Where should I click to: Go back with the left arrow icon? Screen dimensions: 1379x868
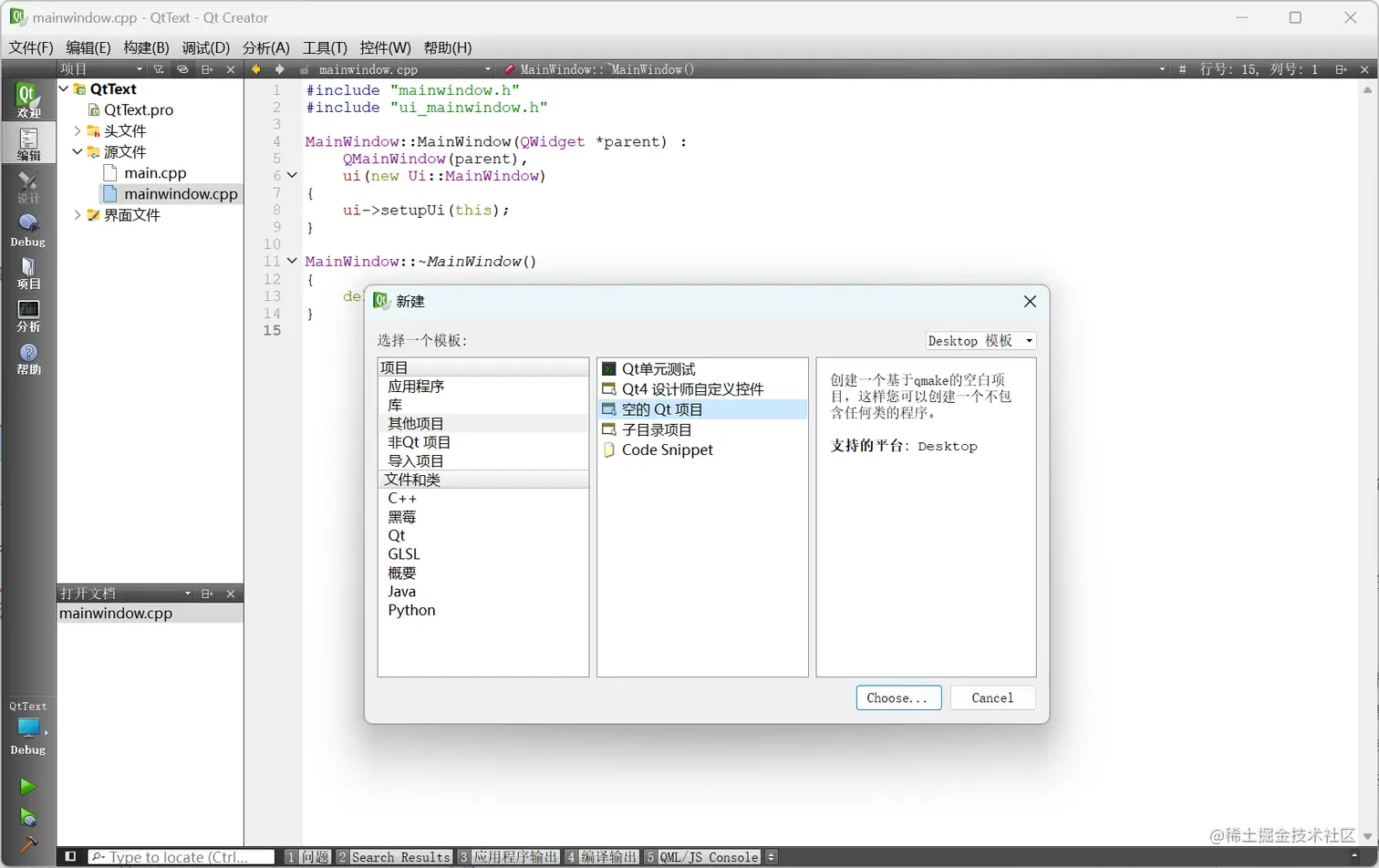pos(256,69)
